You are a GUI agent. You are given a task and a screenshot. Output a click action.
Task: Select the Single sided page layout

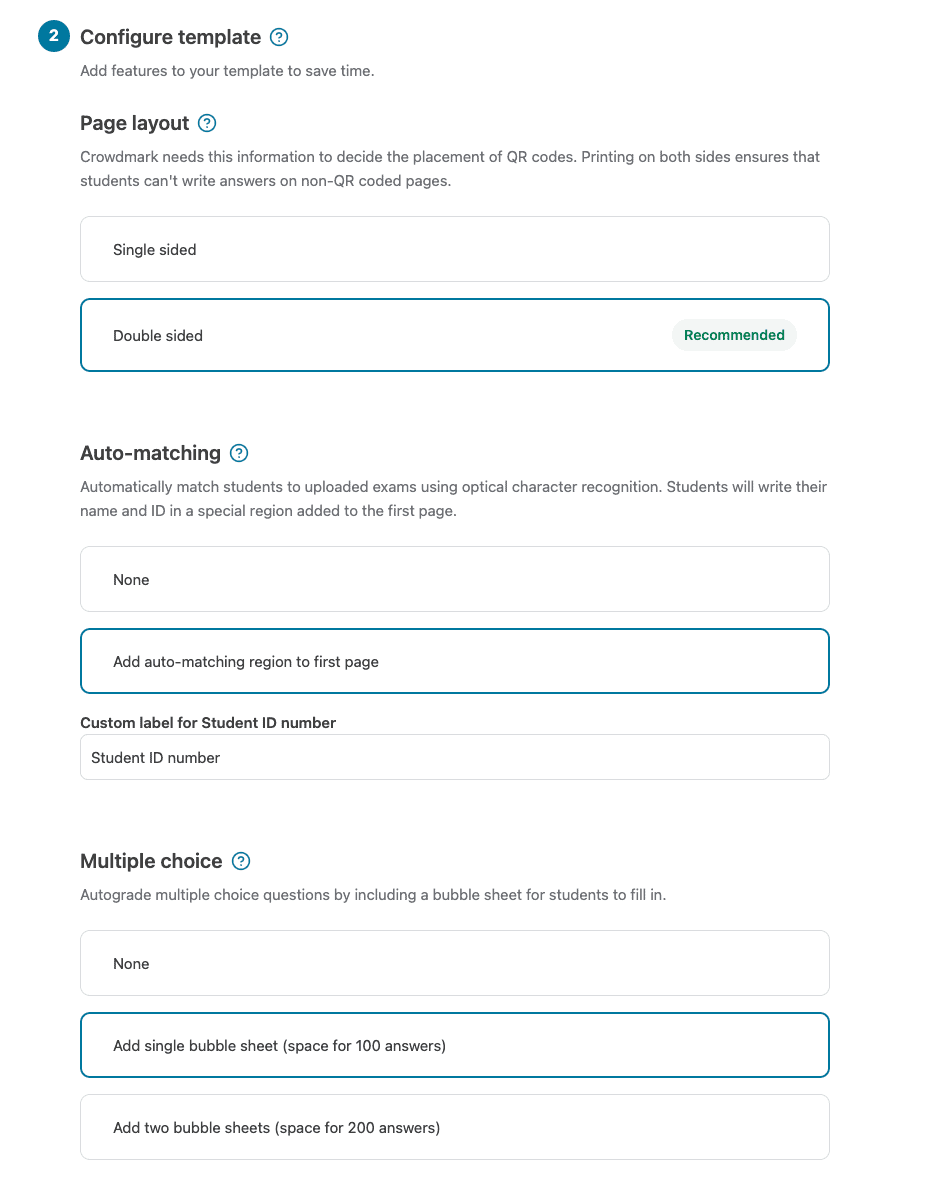pyautogui.click(x=455, y=249)
